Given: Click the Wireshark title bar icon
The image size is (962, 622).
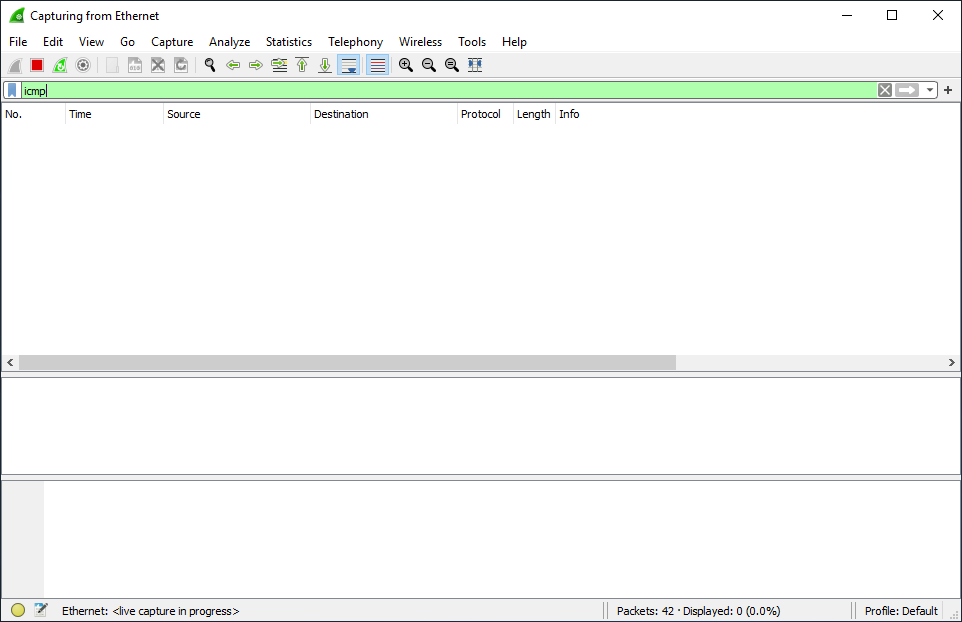Looking at the screenshot, I should coord(17,15).
